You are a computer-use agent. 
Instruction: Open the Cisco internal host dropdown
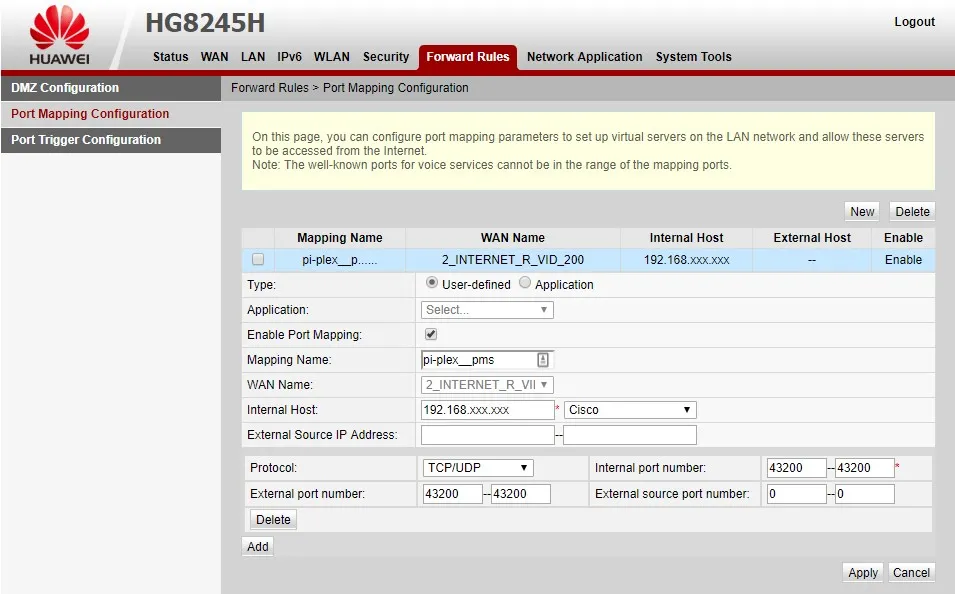630,410
